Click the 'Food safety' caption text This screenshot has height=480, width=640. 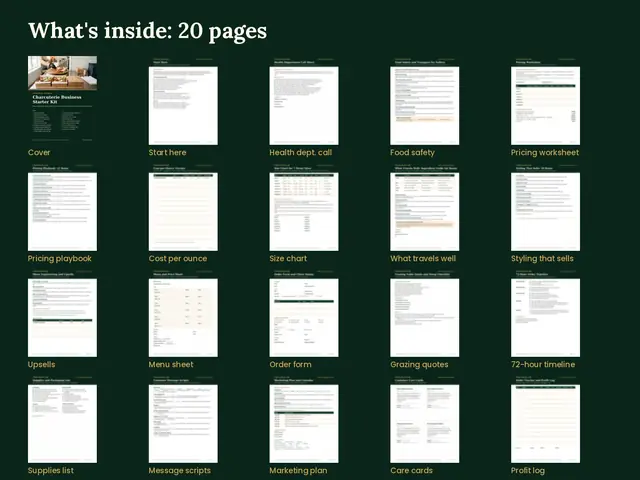click(x=412, y=153)
